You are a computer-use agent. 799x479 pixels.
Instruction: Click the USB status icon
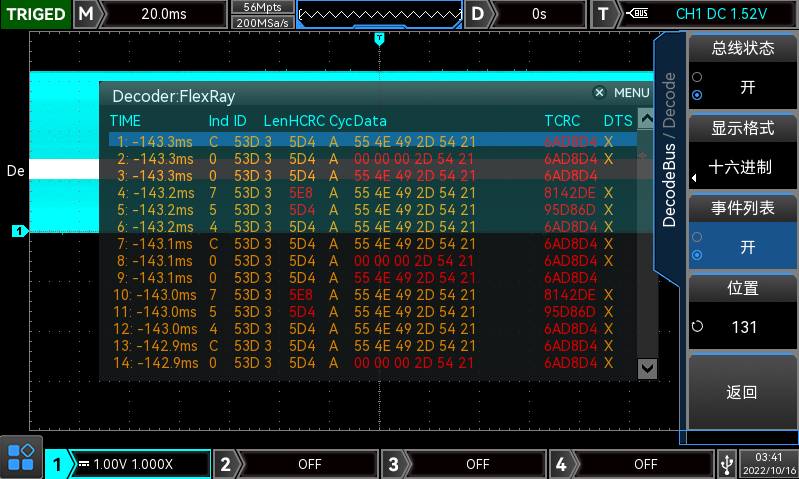coord(727,464)
